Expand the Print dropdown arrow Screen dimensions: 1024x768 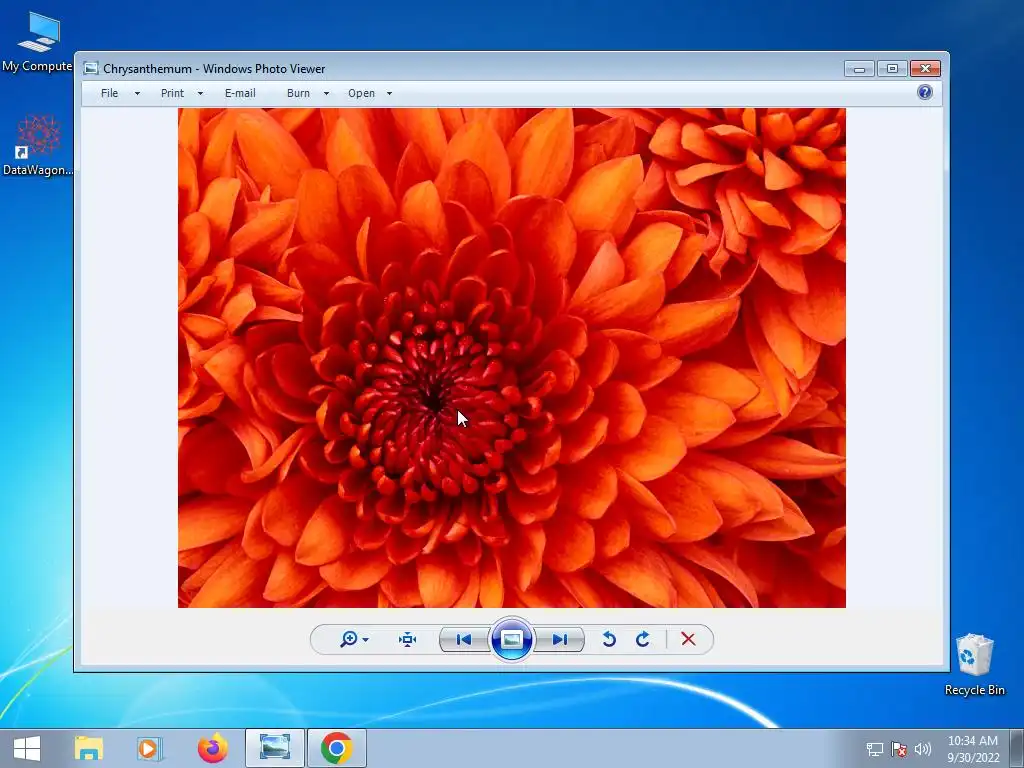tap(200, 93)
